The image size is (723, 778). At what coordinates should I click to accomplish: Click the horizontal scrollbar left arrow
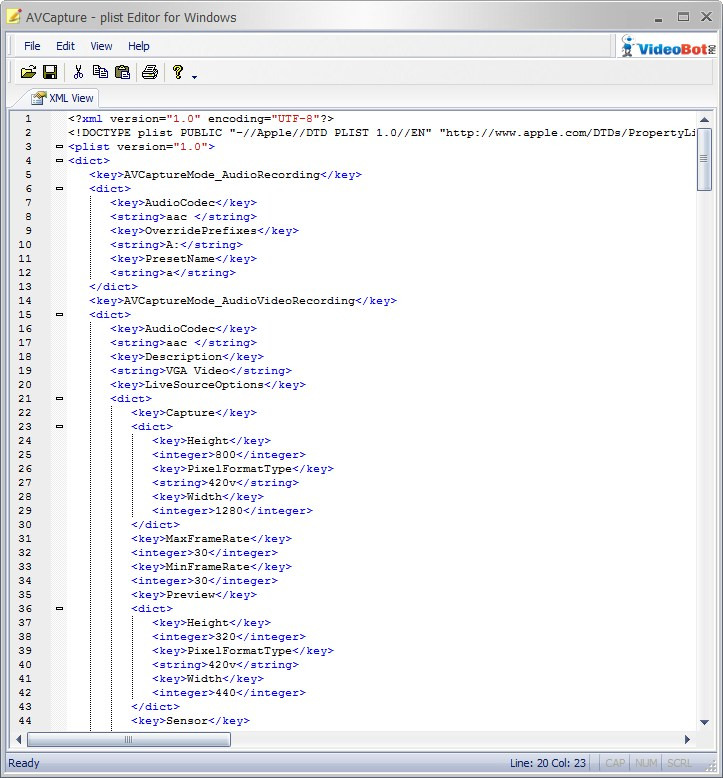click(18, 739)
